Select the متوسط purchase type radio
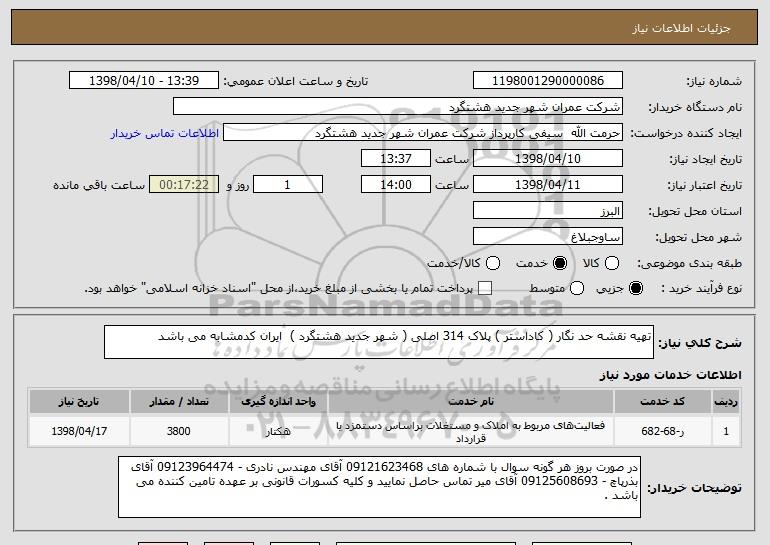This screenshot has width=770, height=545. 577,288
